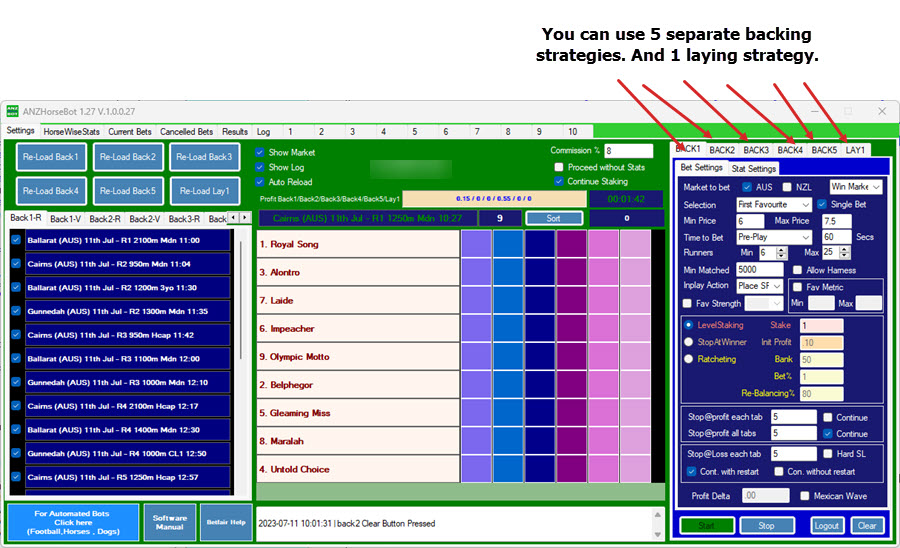Toggle the Show Market checkbox
Viewport: 900px width, 548px height.
pyautogui.click(x=261, y=153)
